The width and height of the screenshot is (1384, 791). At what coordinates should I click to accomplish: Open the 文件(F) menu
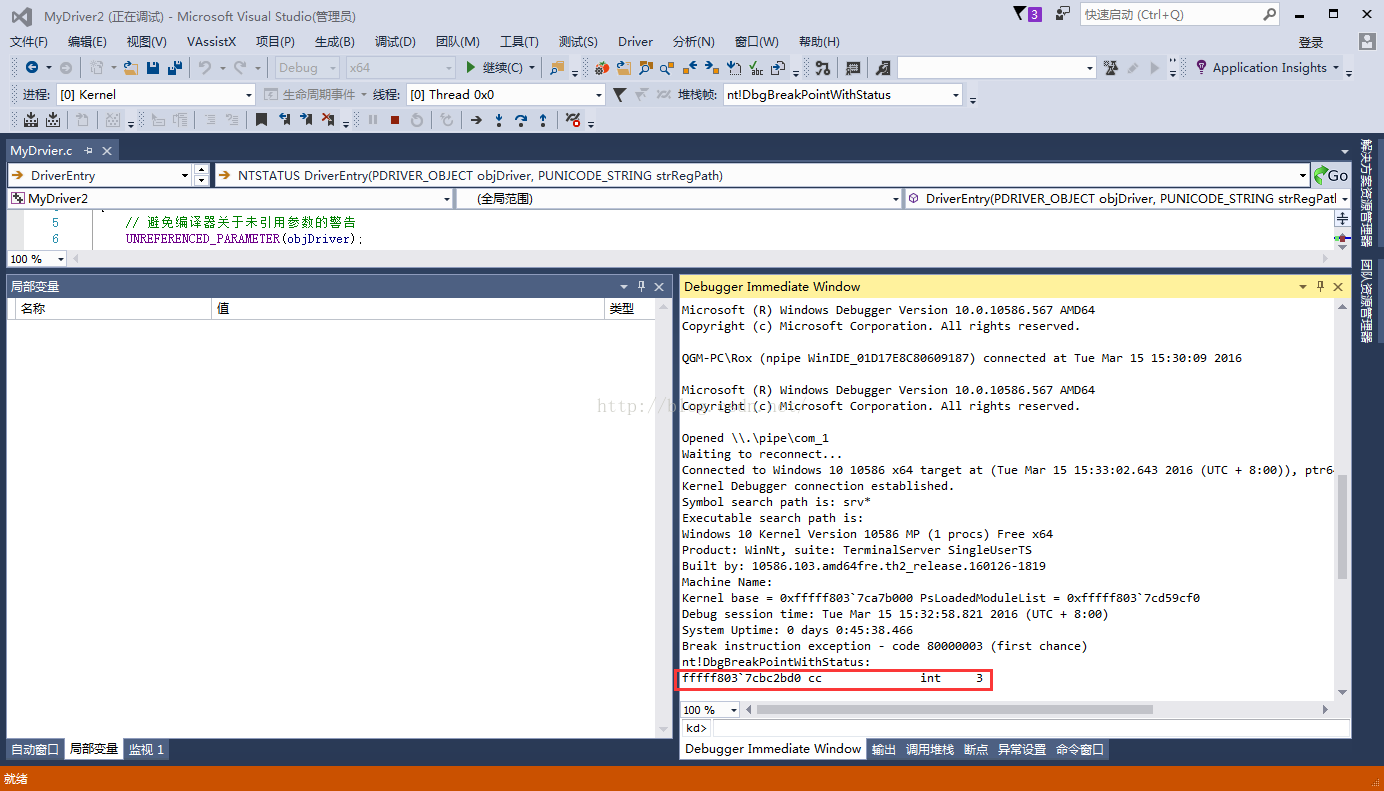click(x=29, y=42)
